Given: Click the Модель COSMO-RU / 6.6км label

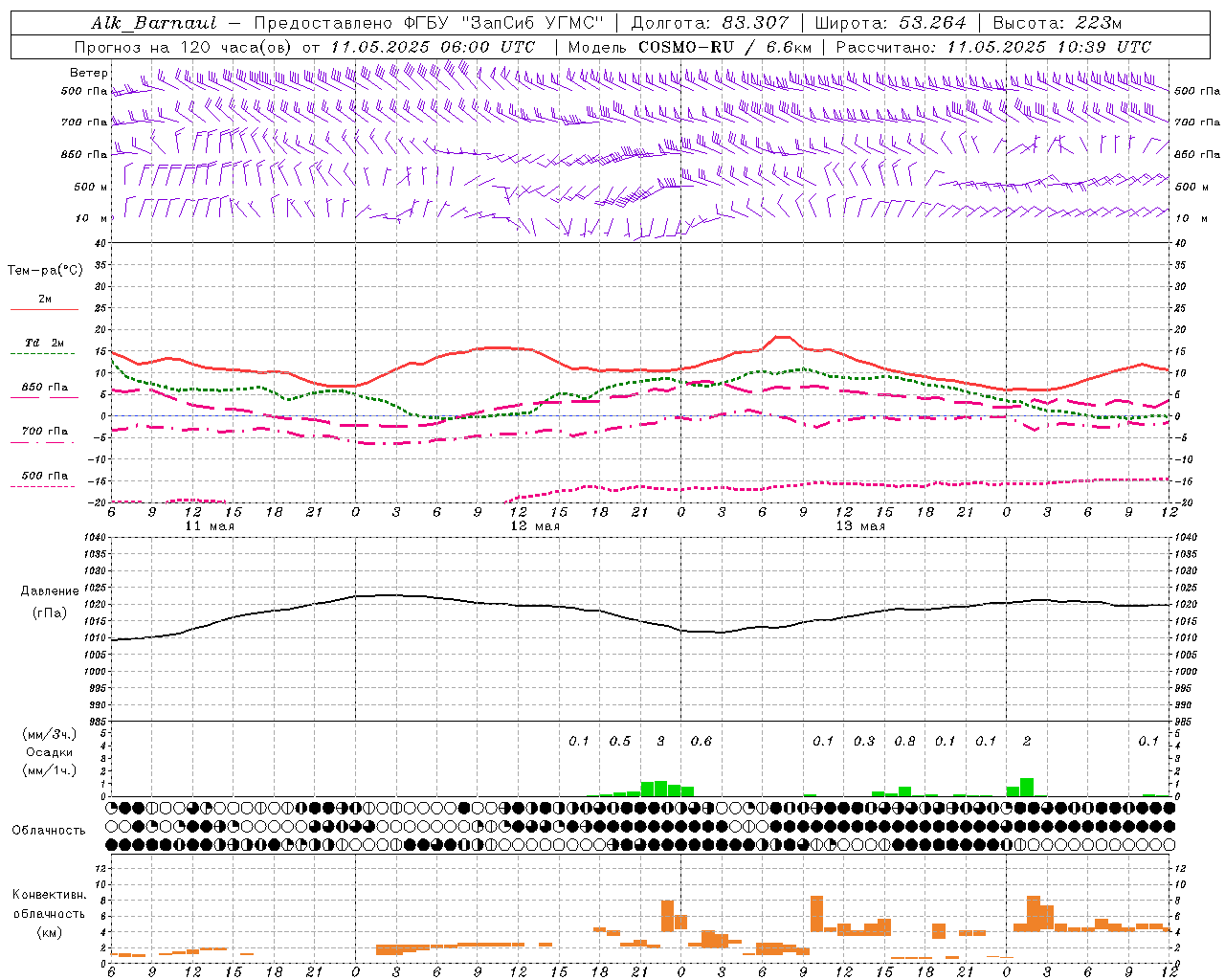Looking at the screenshot, I should pos(690,47).
